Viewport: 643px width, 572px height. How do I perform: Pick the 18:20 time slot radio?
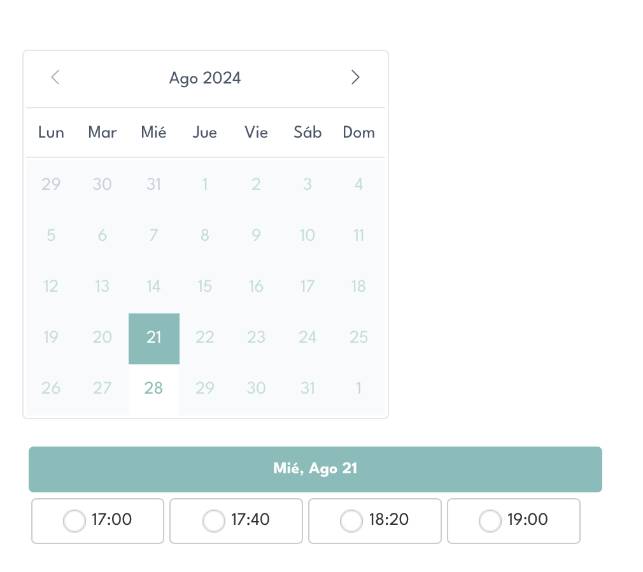351,521
